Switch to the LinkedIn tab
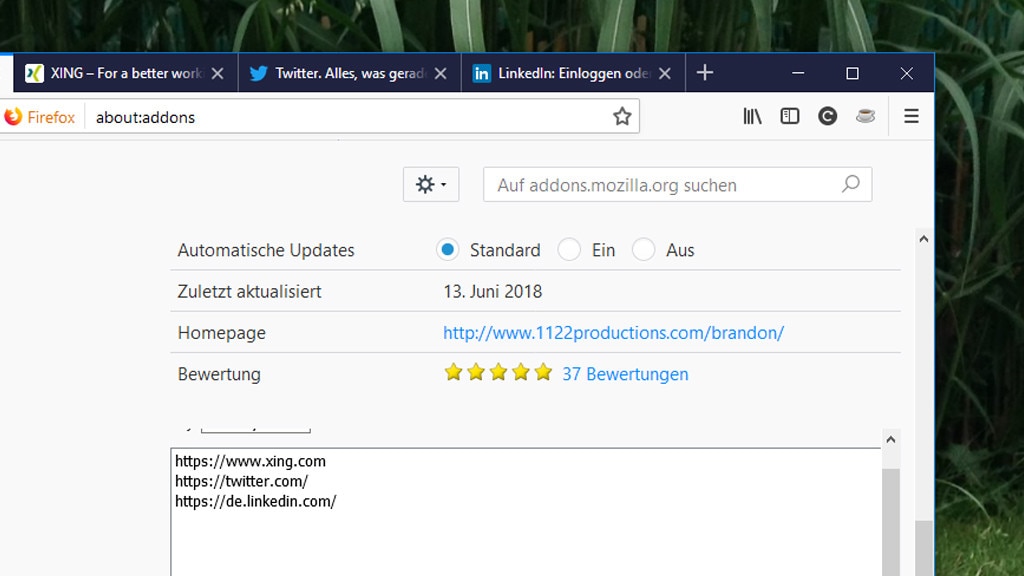The height and width of the screenshot is (576, 1024). pyautogui.click(x=563, y=74)
